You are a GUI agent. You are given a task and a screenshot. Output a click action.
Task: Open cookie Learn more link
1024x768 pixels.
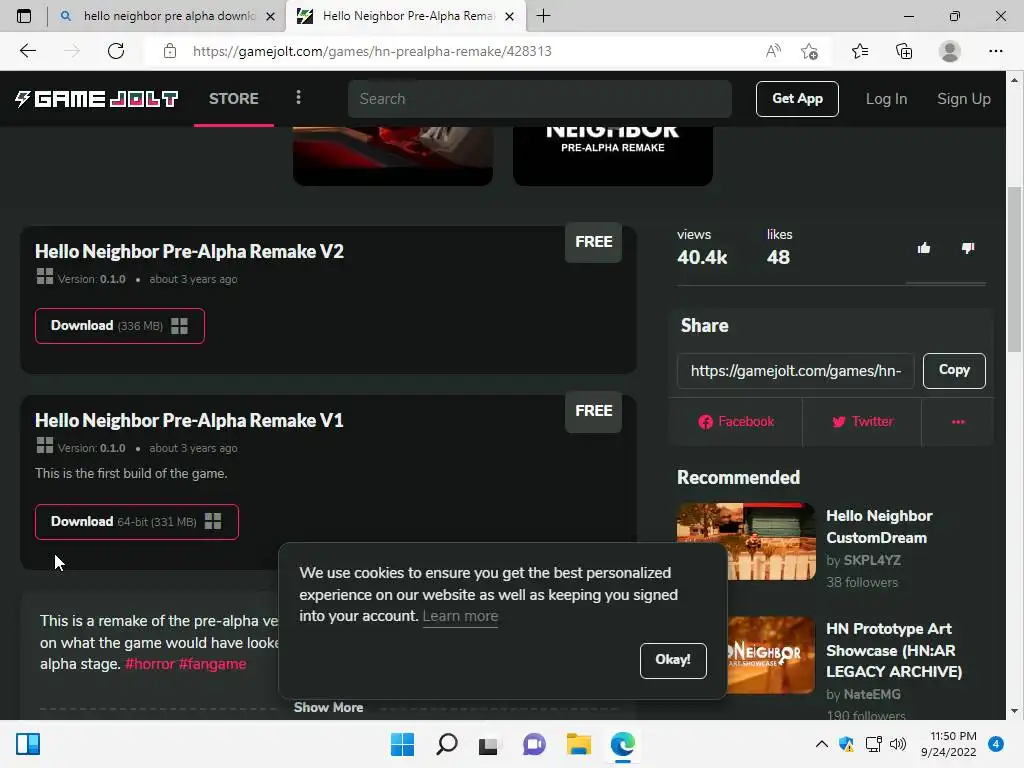(460, 616)
